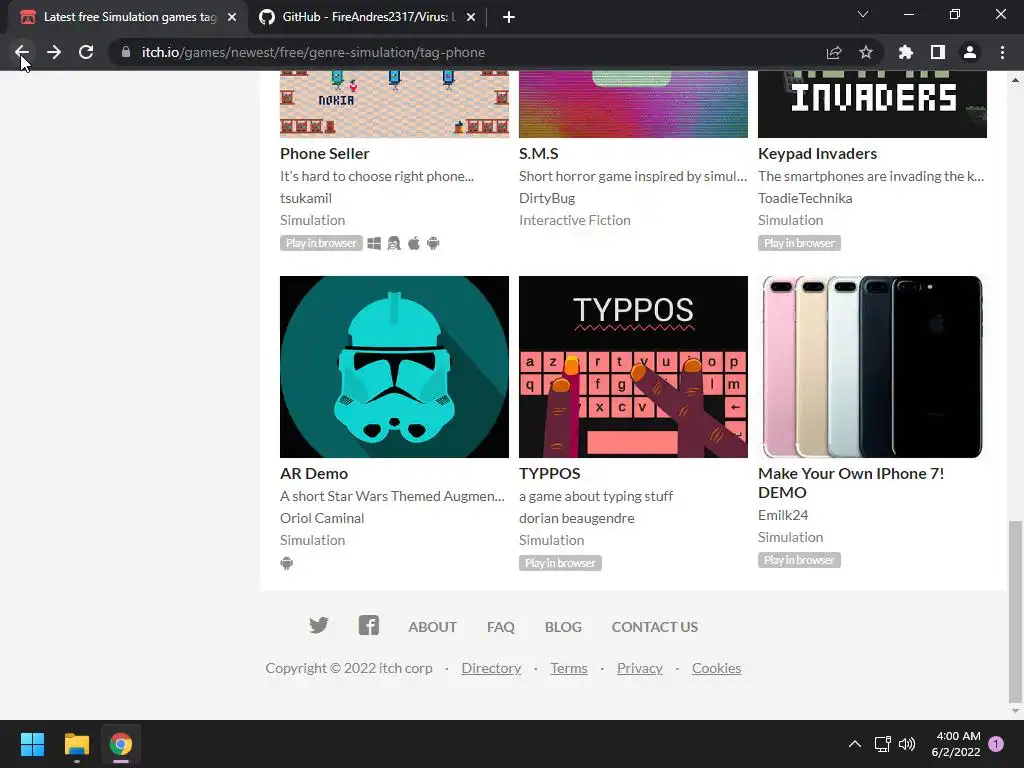Go back with the browser back arrow
Viewport: 1024px width, 768px height.
click(22, 52)
